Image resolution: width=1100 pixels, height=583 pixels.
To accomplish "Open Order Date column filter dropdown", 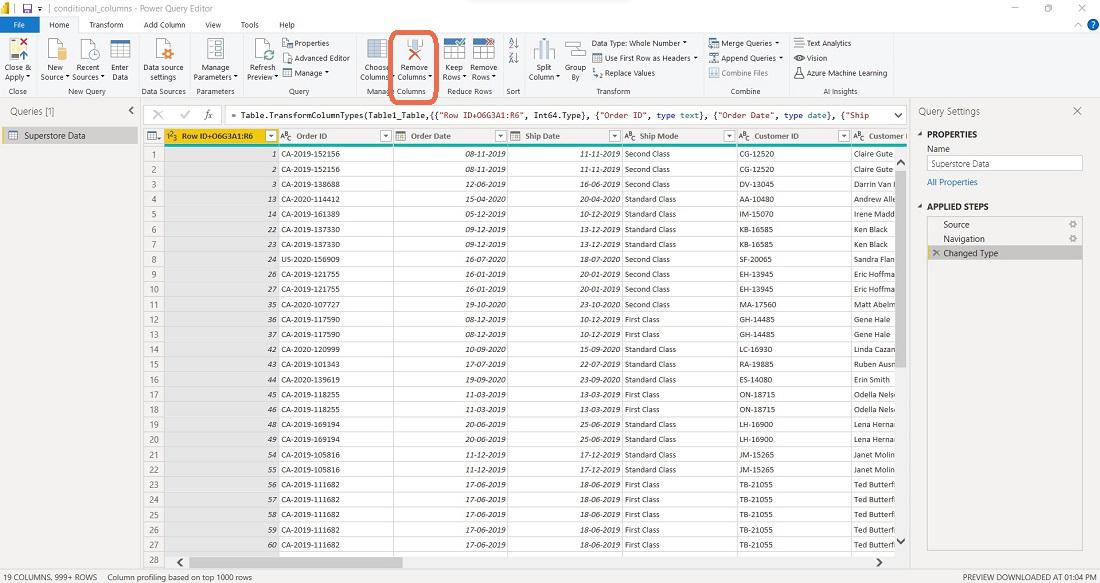I will point(499,136).
